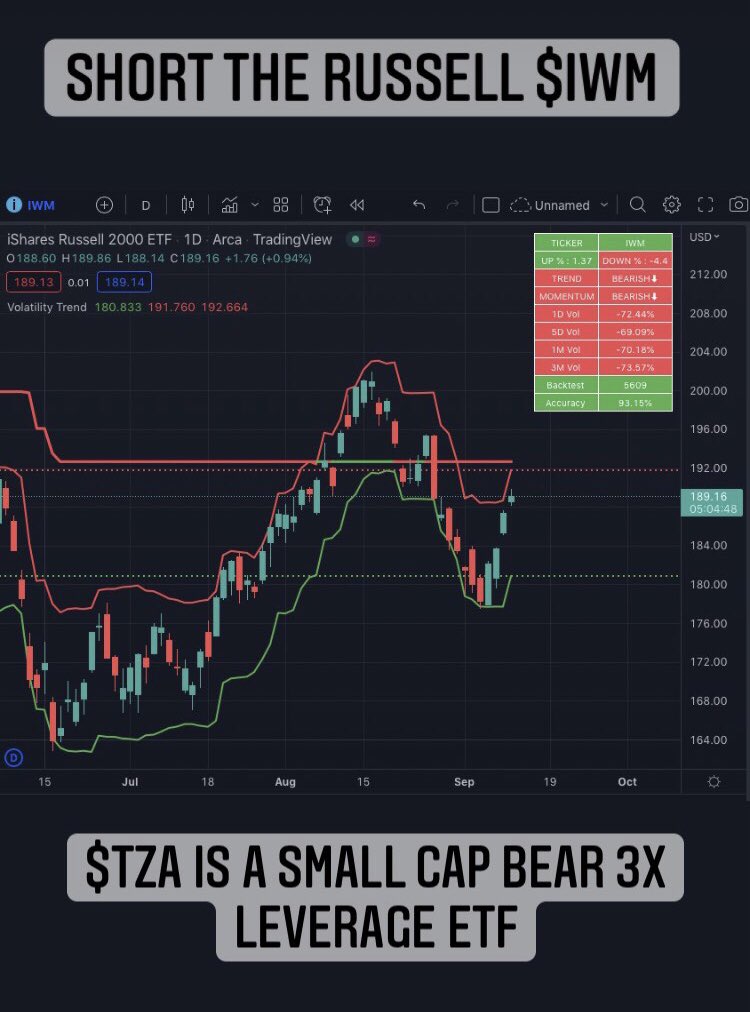Click the Backtest 5609 value cell

635,385
